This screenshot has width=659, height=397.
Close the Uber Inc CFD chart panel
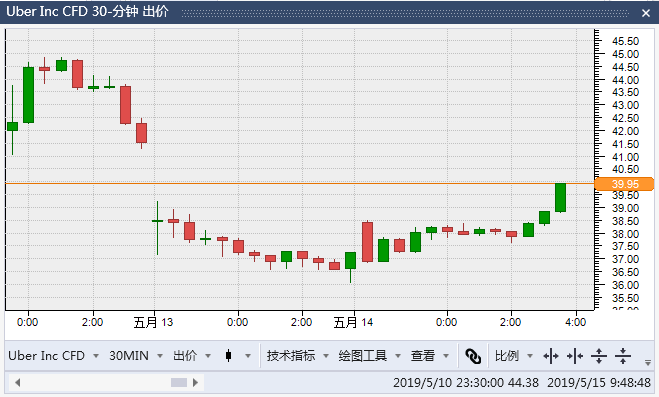(646, 13)
